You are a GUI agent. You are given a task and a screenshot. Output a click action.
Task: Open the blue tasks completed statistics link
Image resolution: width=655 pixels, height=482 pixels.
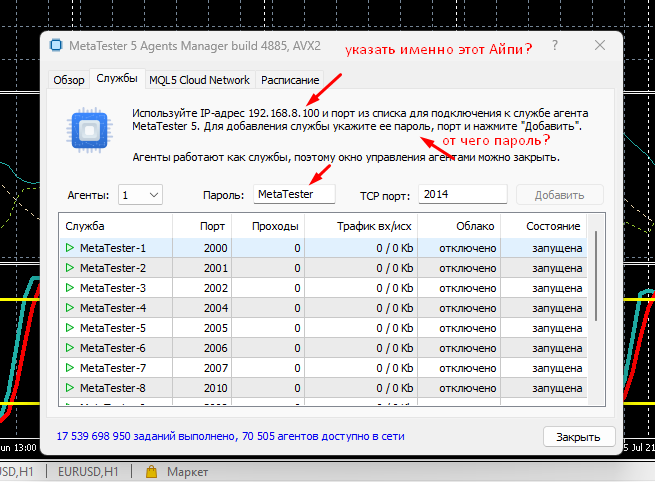click(231, 436)
